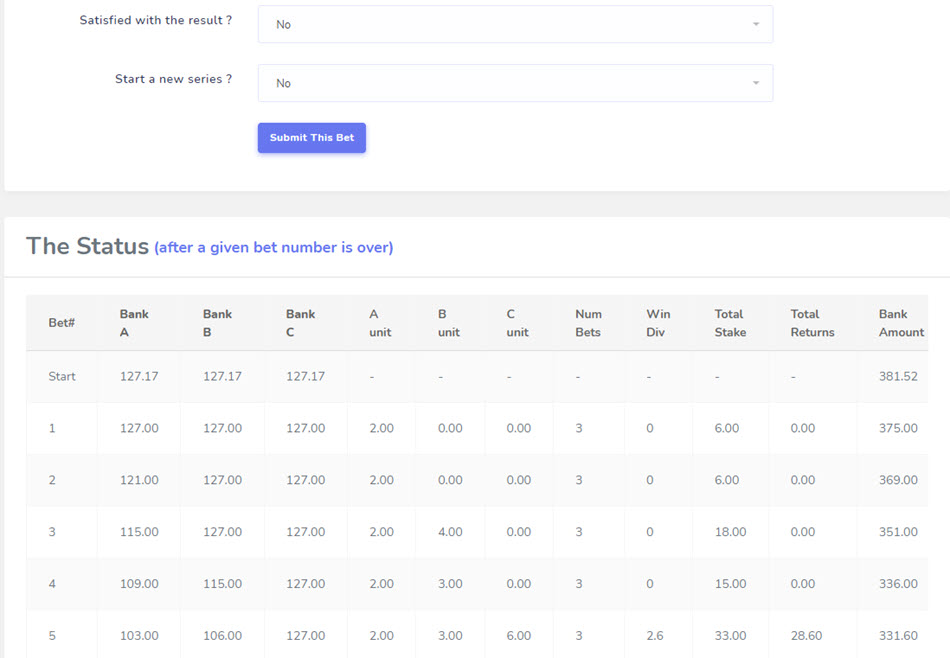950x658 pixels.
Task: Click the 18.00 total stake in bet 3
Action: click(x=730, y=532)
